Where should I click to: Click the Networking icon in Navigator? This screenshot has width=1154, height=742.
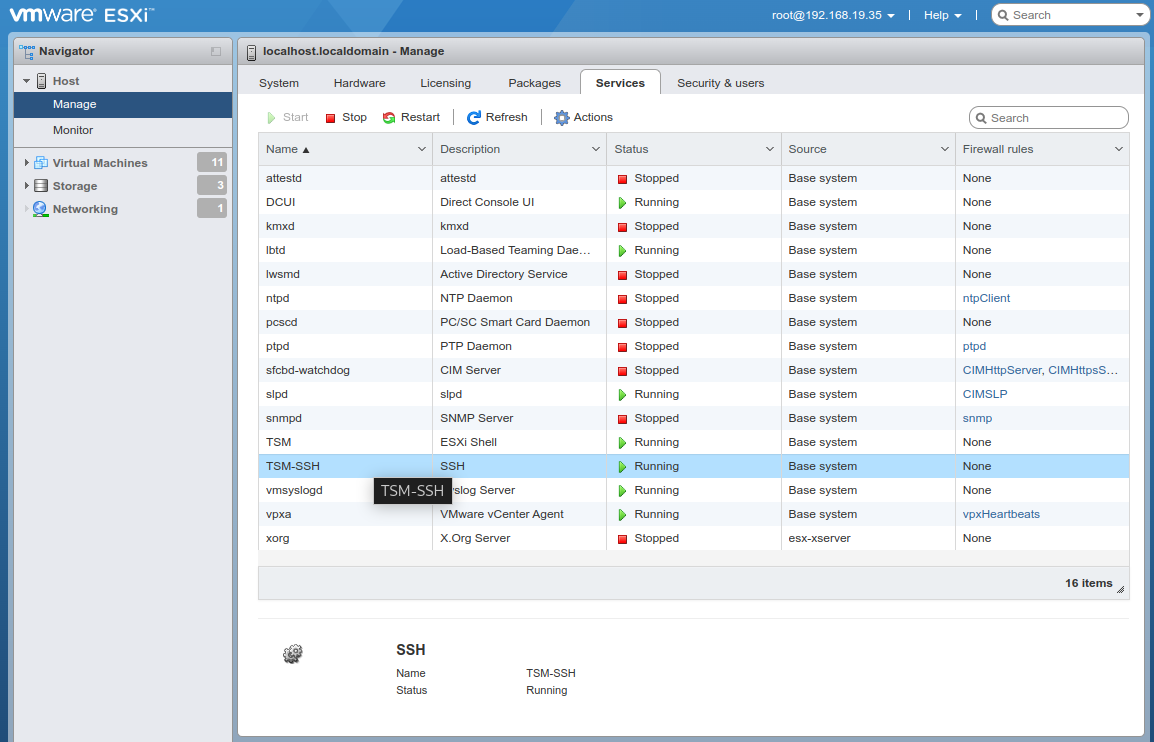[41, 209]
